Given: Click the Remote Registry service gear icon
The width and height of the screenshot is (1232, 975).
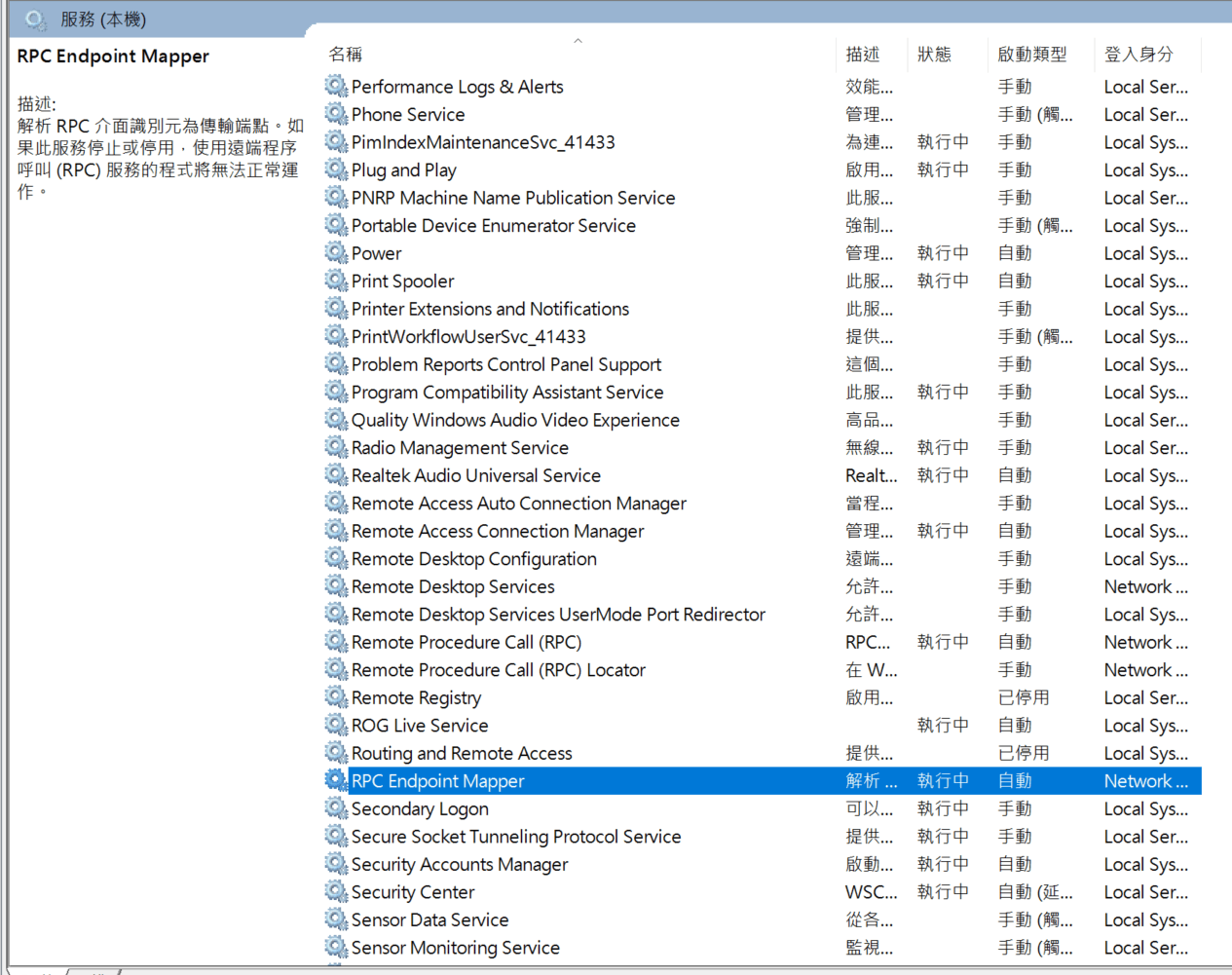Looking at the screenshot, I should click(x=336, y=697).
